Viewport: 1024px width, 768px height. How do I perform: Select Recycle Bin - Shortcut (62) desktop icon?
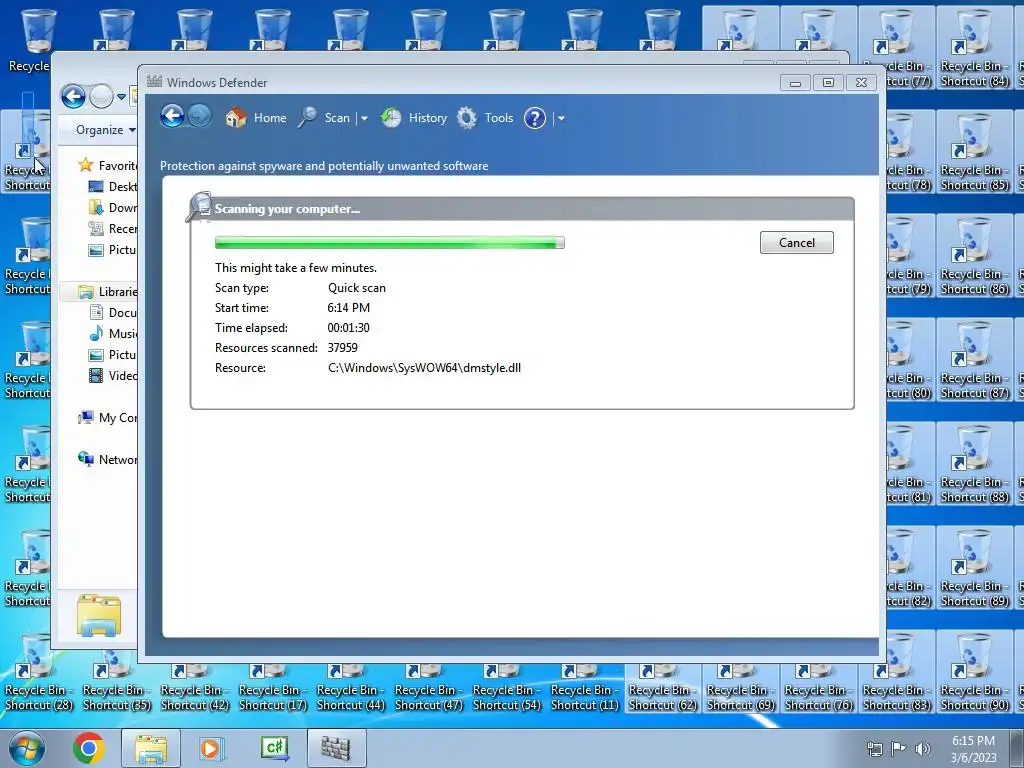click(x=663, y=688)
